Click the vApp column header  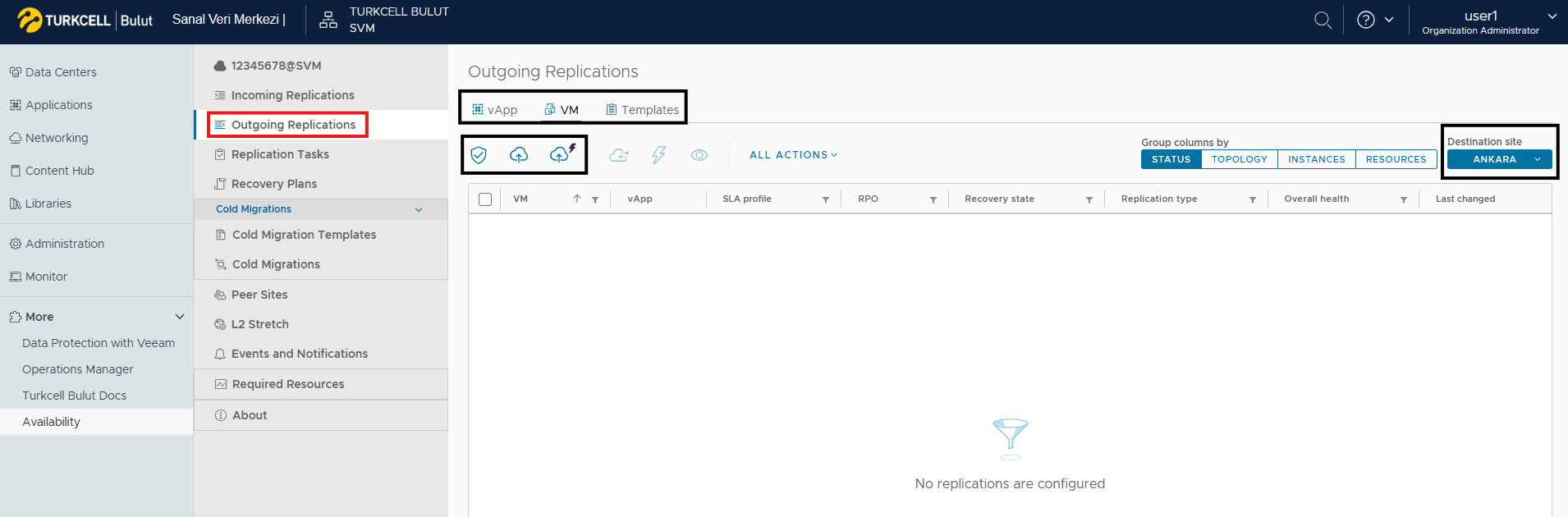(640, 199)
